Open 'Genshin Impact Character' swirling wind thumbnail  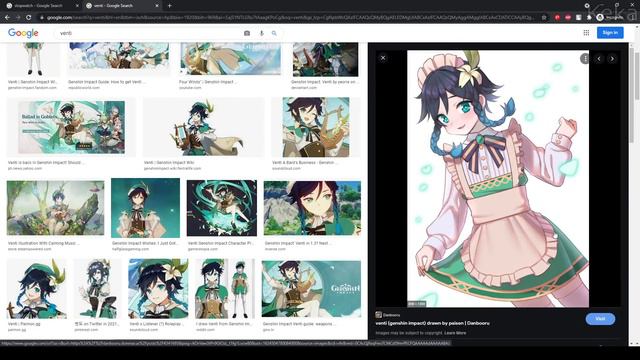222,208
